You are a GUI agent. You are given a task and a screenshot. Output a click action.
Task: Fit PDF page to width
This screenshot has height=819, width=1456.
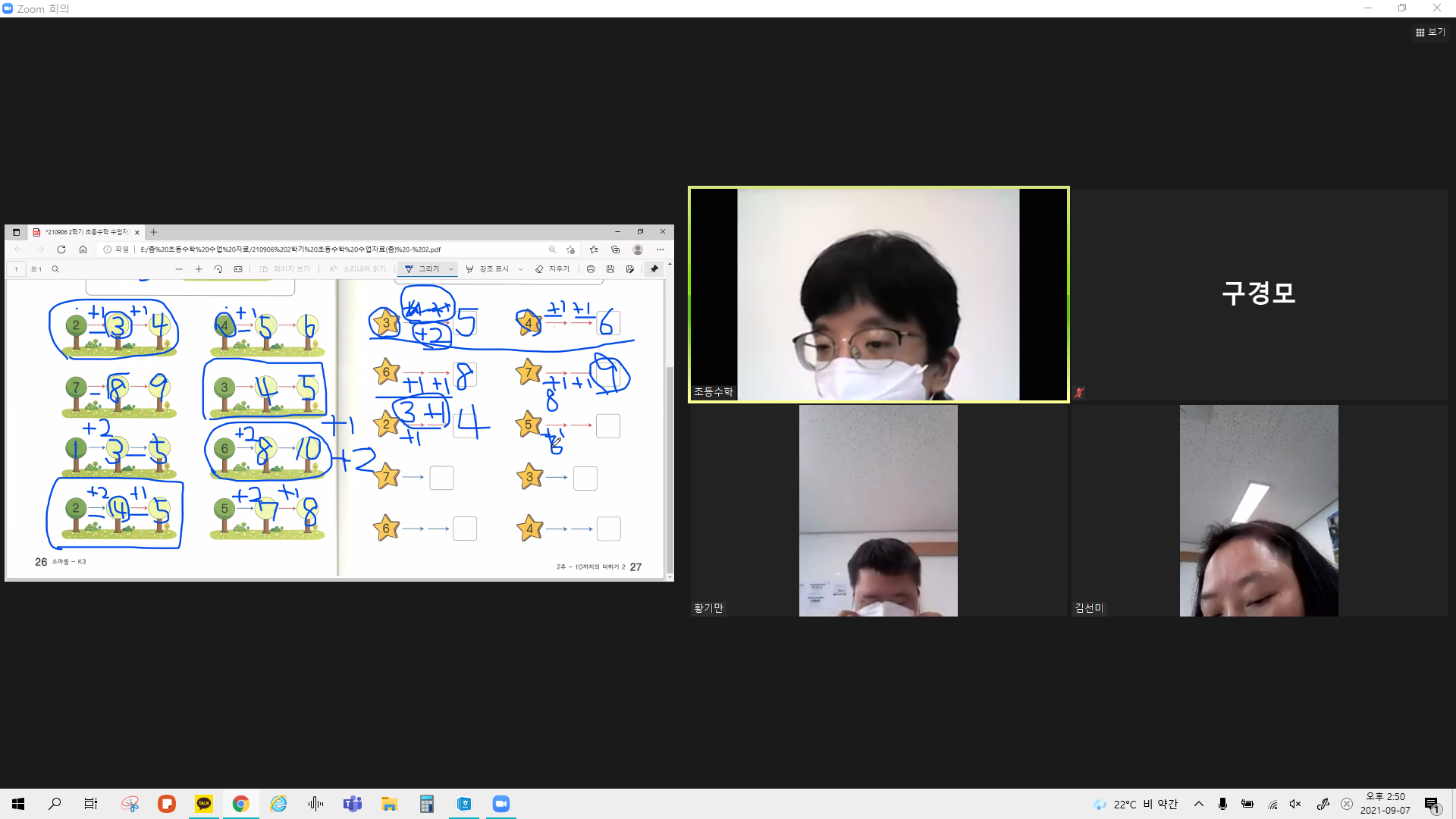238,269
